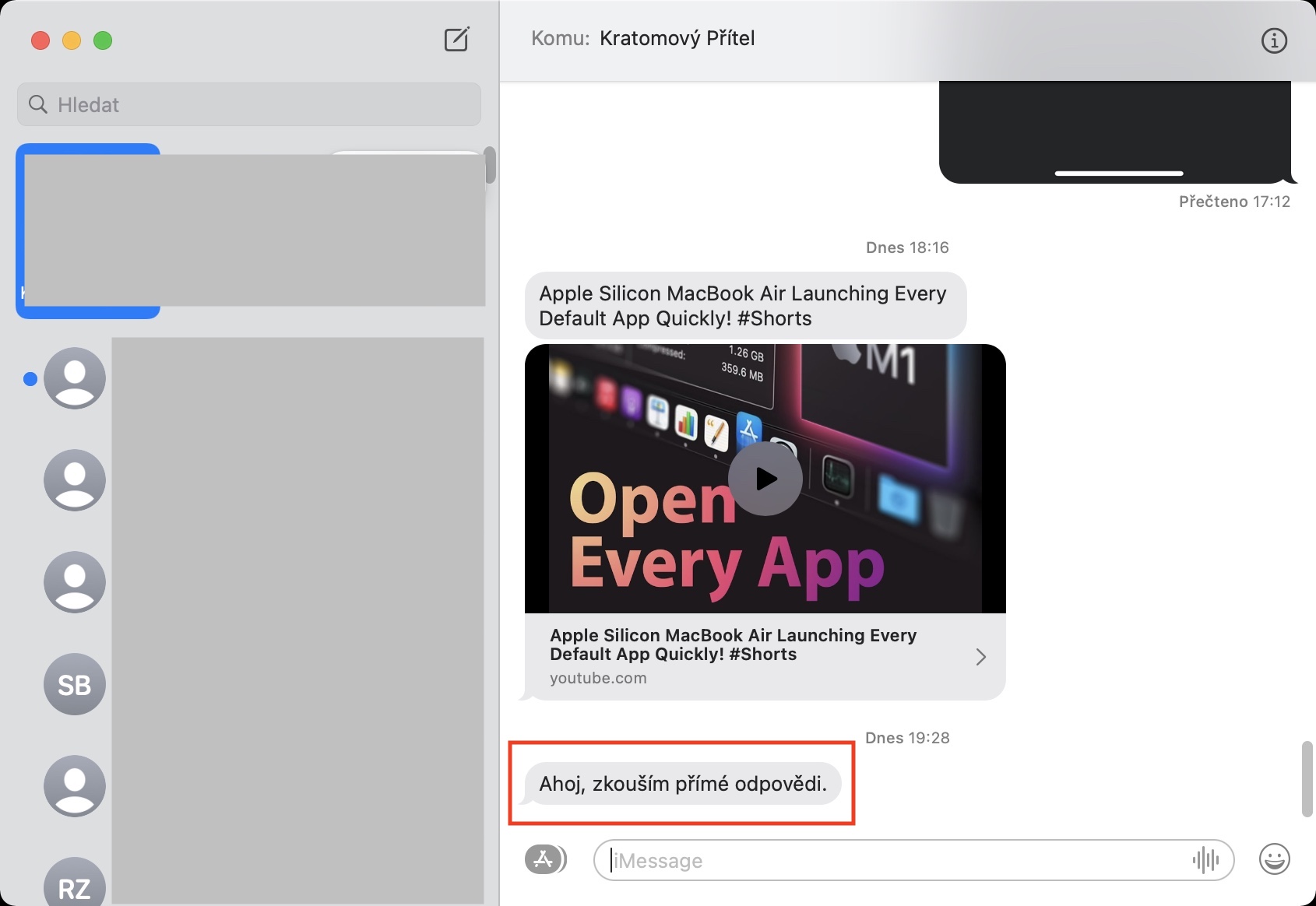The width and height of the screenshot is (1316, 906).
Task: Zoom the Messages window with green button
Action: tap(103, 40)
